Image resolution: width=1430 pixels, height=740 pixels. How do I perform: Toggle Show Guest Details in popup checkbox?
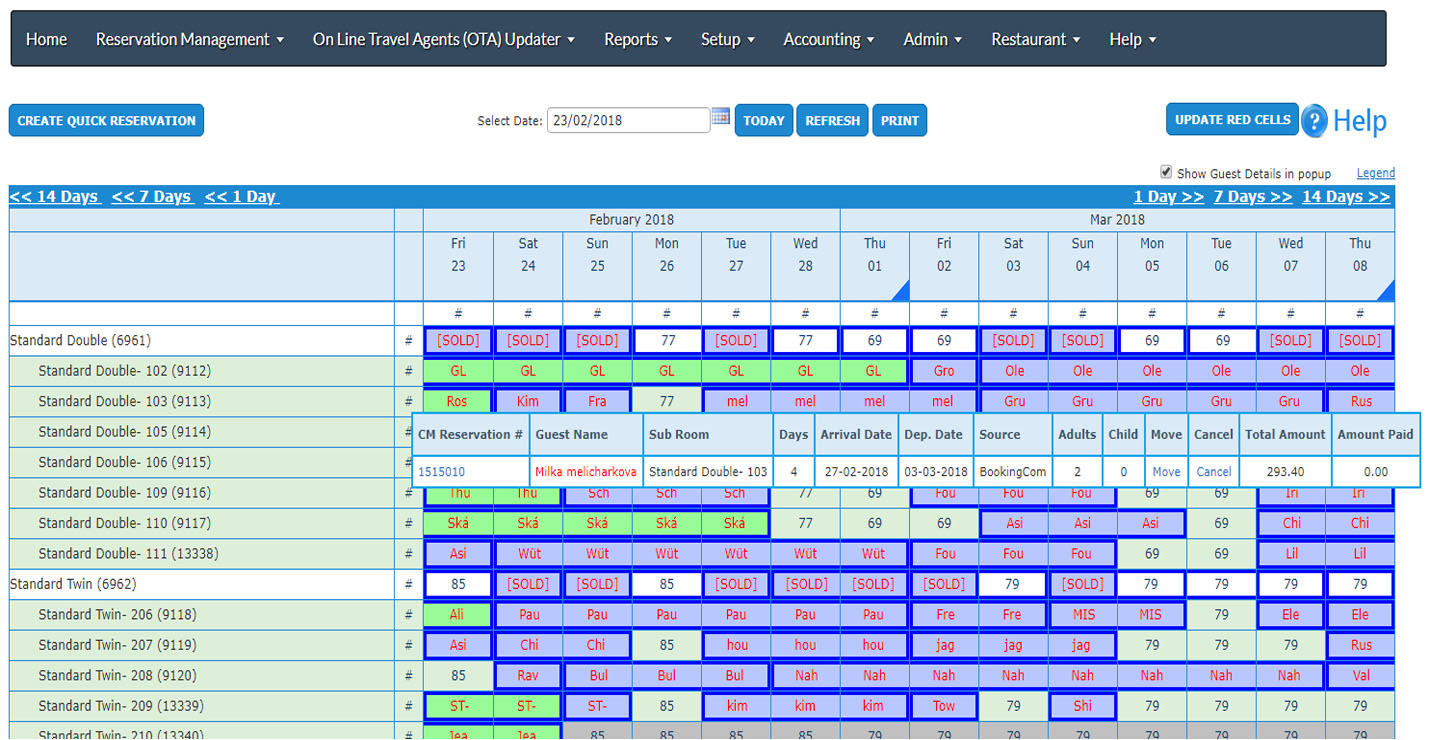[x=1166, y=172]
